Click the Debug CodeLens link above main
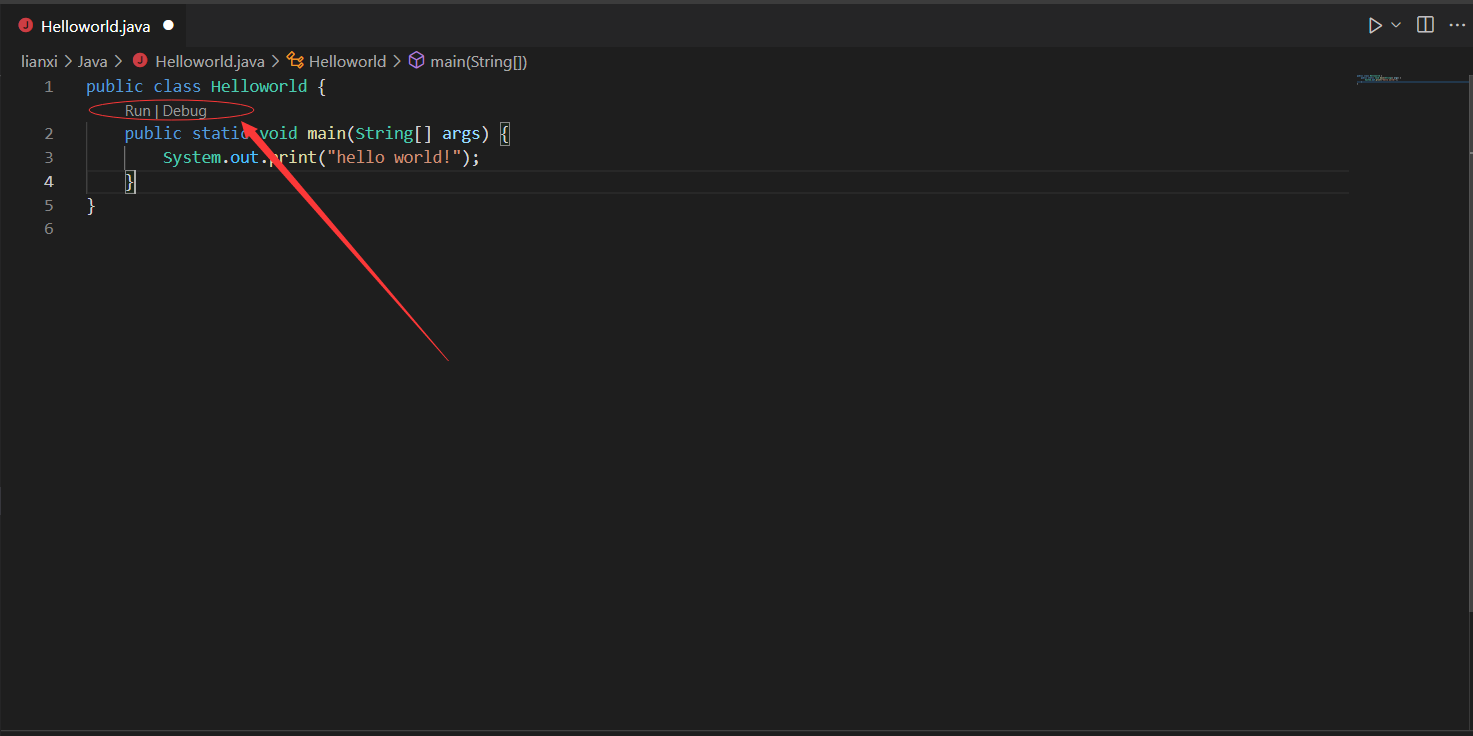Image resolution: width=1473 pixels, height=736 pixels. click(x=184, y=110)
